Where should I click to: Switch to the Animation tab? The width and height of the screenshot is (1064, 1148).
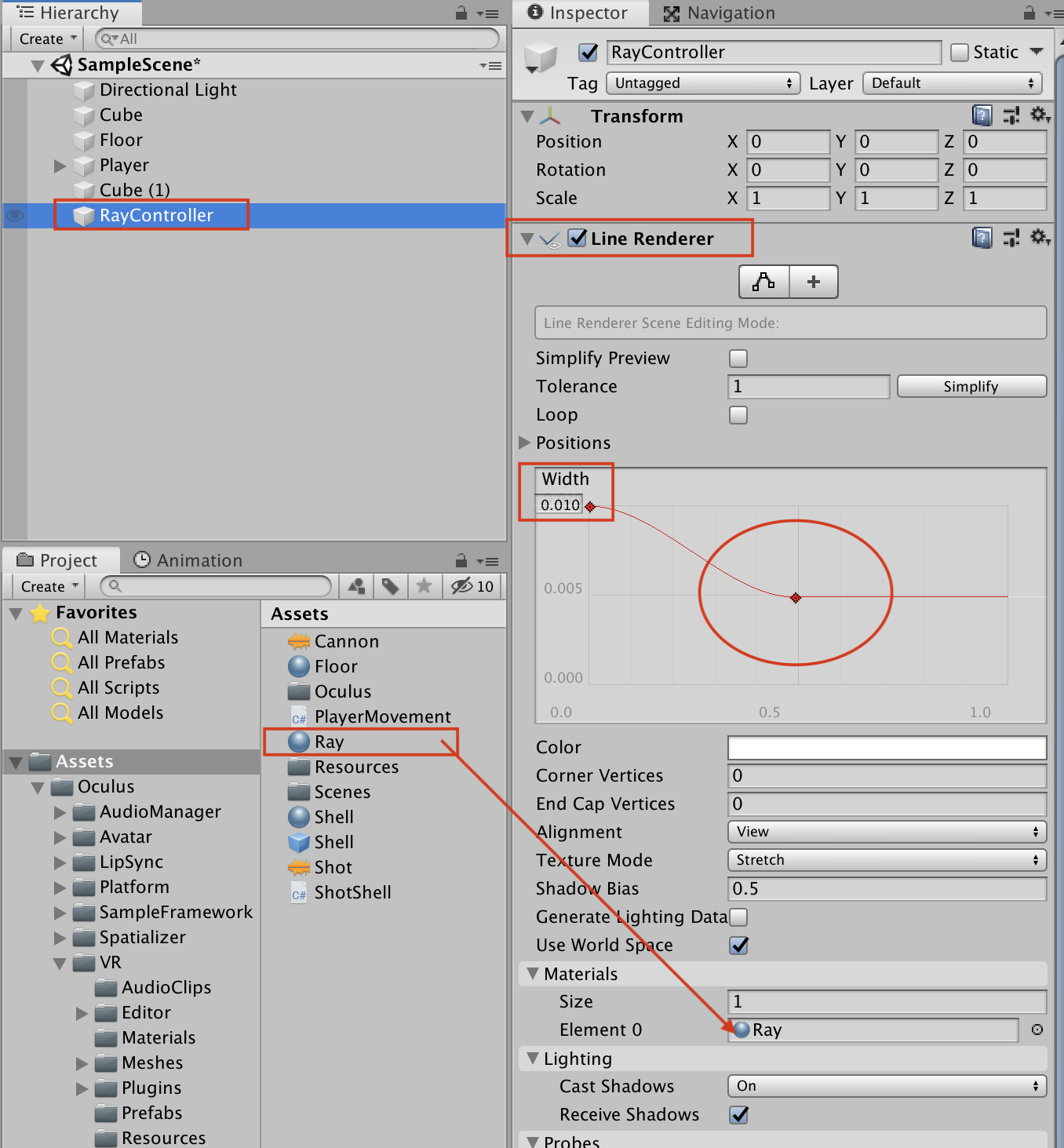click(x=188, y=560)
